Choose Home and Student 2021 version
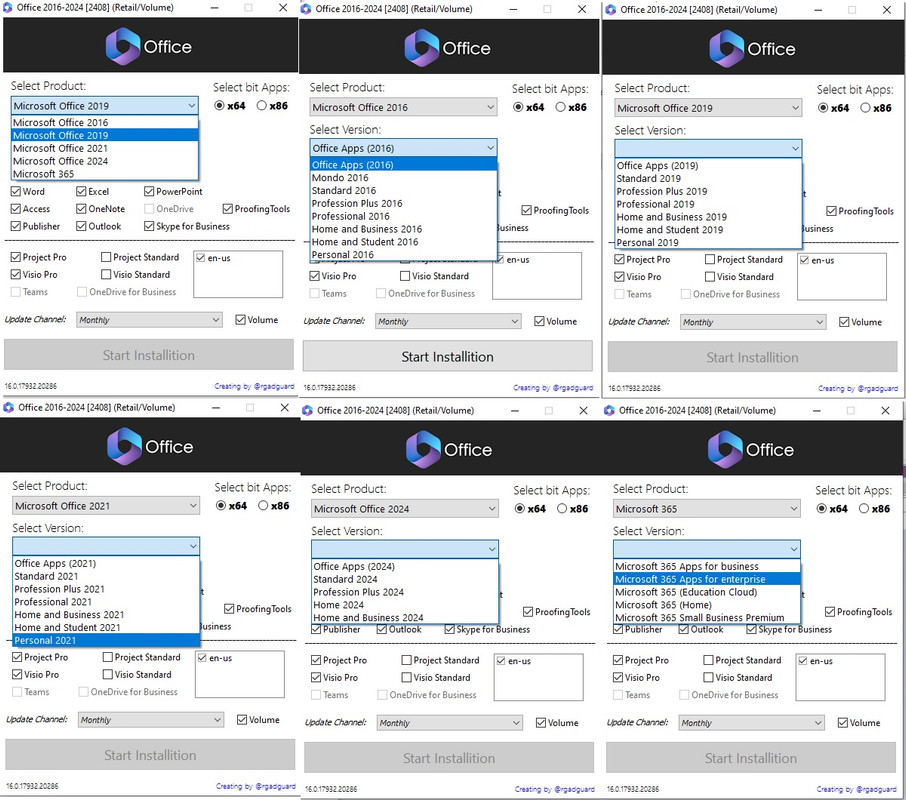Image resolution: width=906 pixels, height=800 pixels. tap(106, 628)
